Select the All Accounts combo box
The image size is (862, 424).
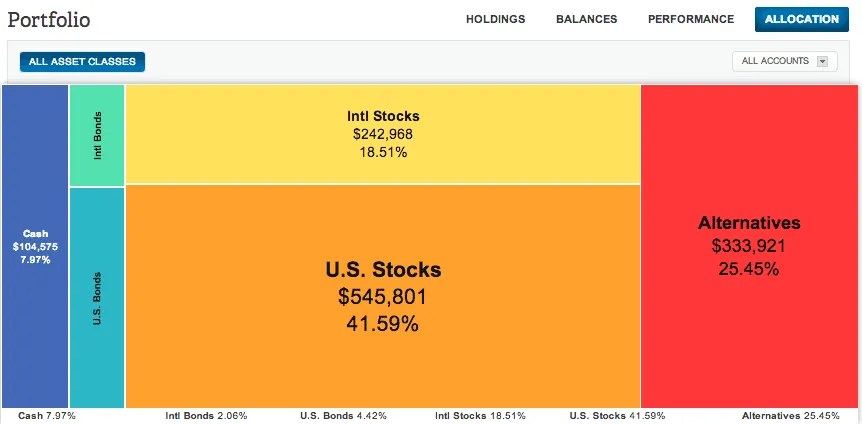point(784,61)
